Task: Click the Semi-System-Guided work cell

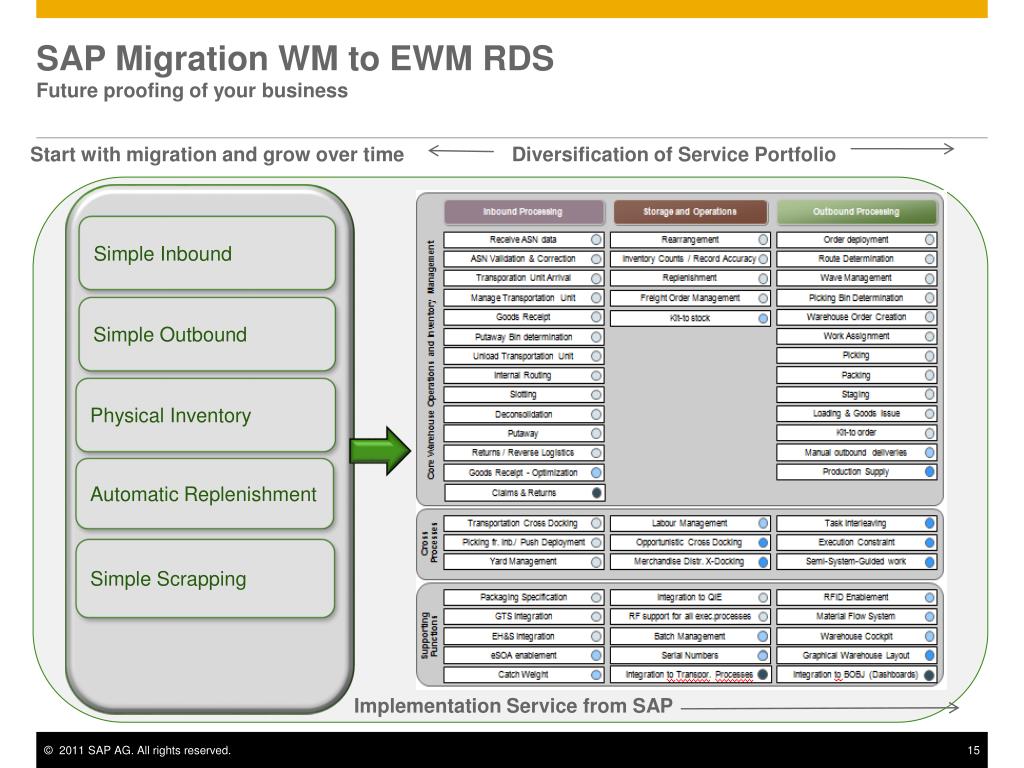Action: pyautogui.click(x=857, y=562)
